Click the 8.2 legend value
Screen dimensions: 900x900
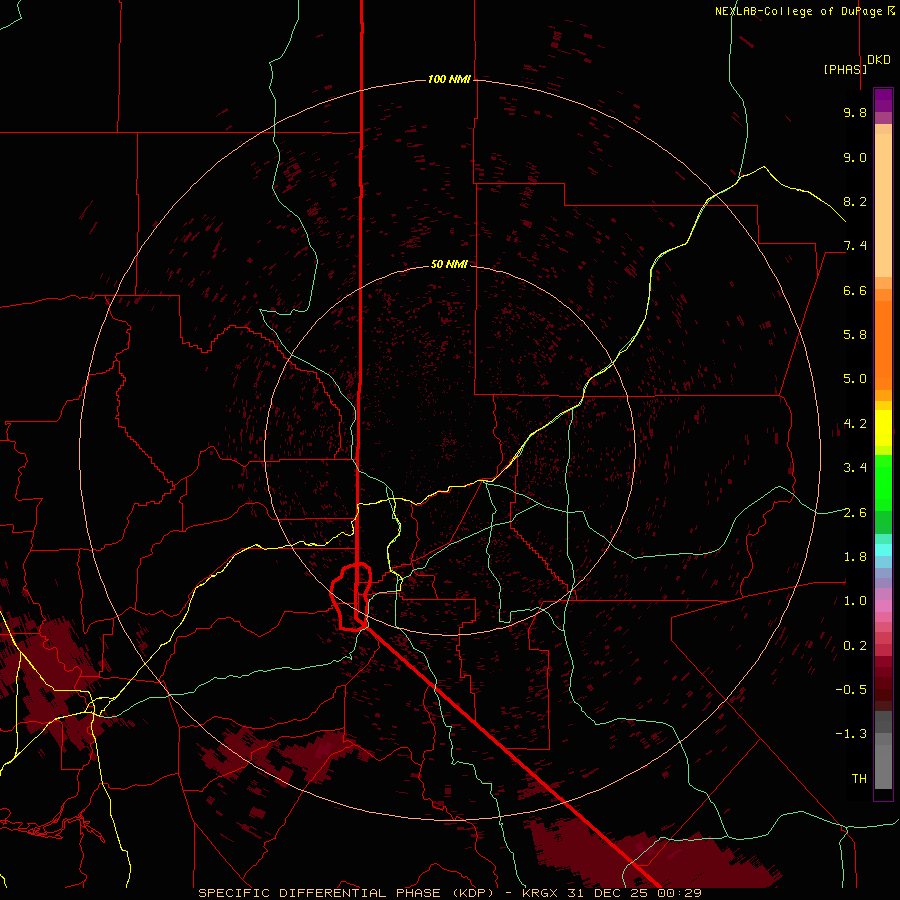pos(855,201)
